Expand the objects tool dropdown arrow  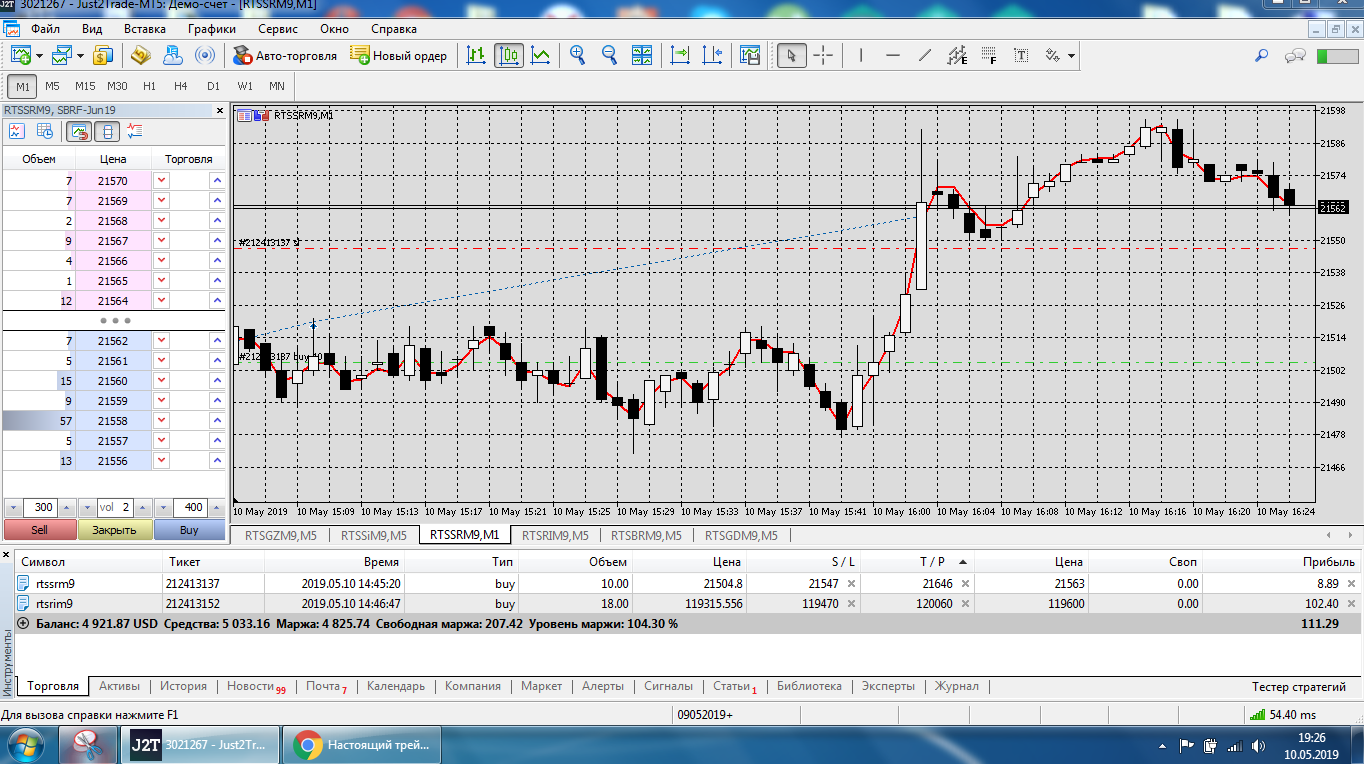(1072, 56)
